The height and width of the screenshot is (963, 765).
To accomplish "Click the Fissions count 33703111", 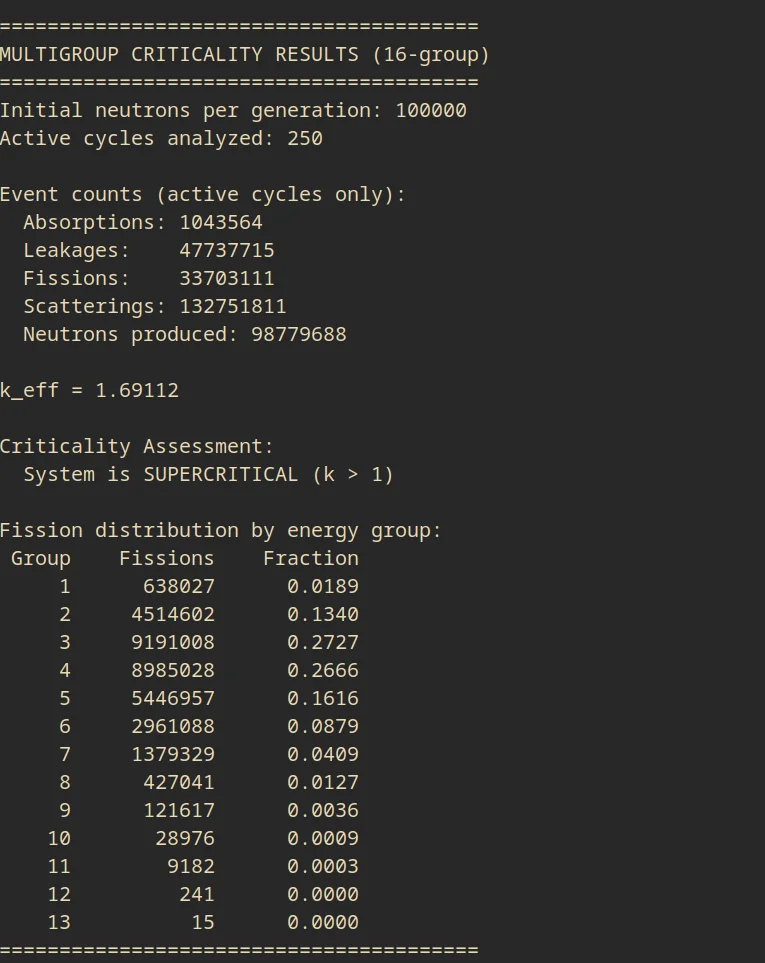I will (227, 278).
